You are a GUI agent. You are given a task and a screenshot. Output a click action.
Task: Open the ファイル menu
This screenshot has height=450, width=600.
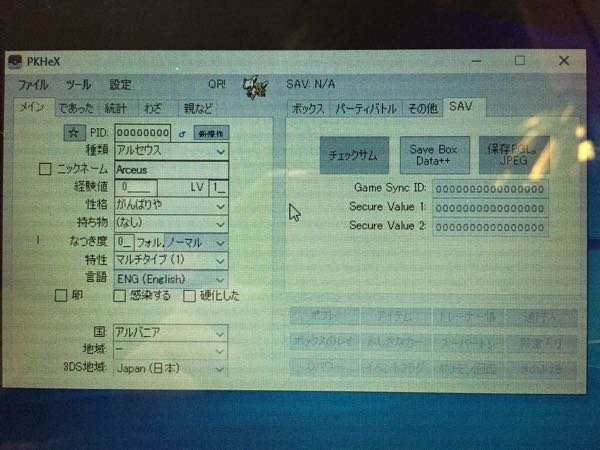pyautogui.click(x=32, y=85)
